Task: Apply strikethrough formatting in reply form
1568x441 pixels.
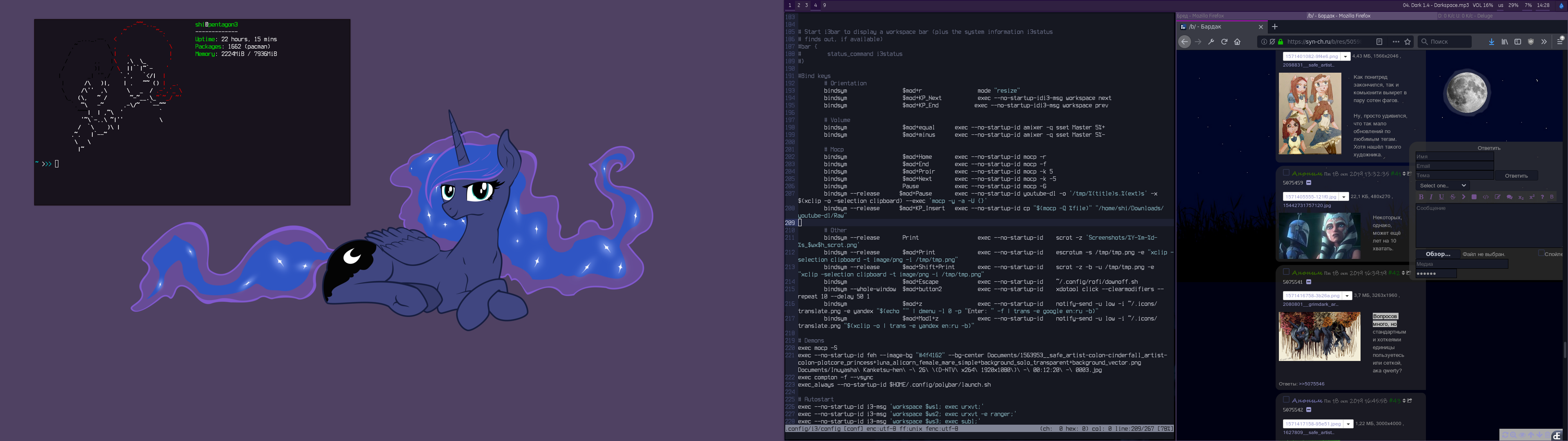Action: 1453,197
